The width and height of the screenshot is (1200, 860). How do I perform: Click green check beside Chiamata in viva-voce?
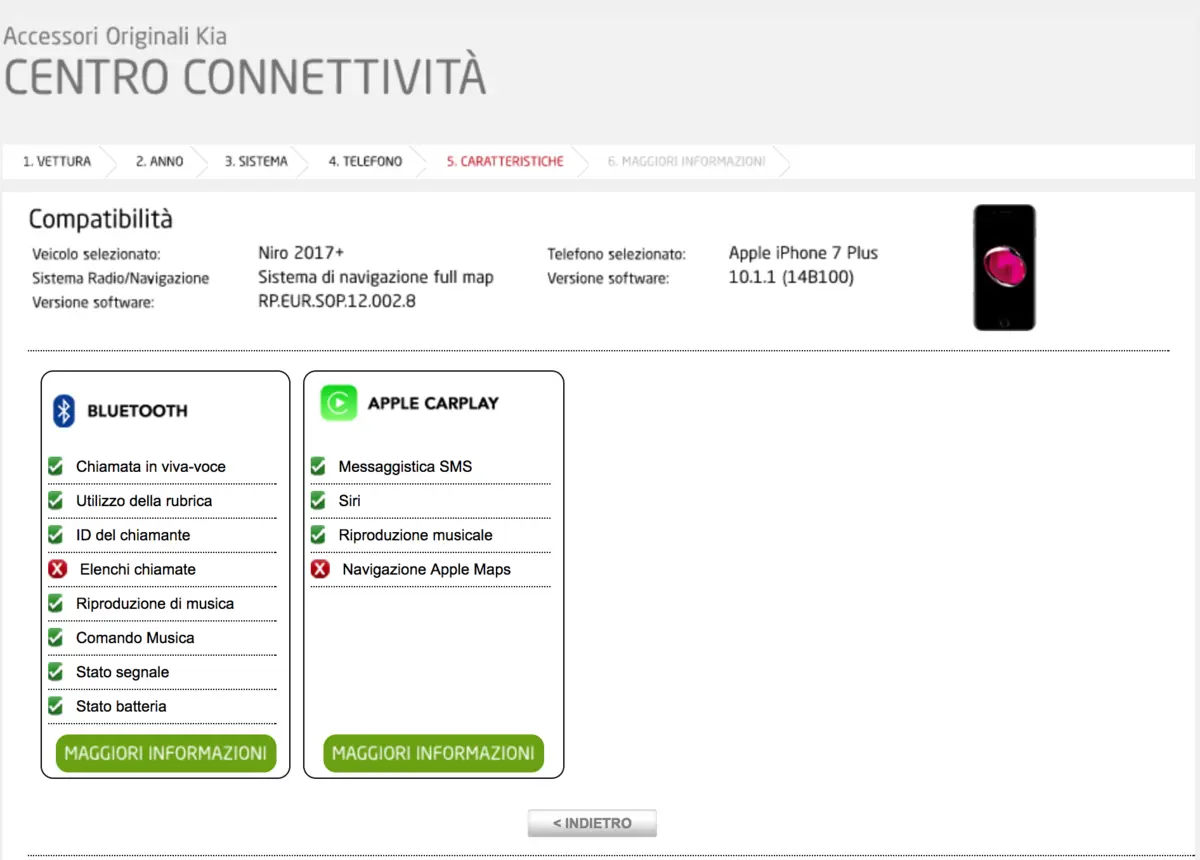56,466
